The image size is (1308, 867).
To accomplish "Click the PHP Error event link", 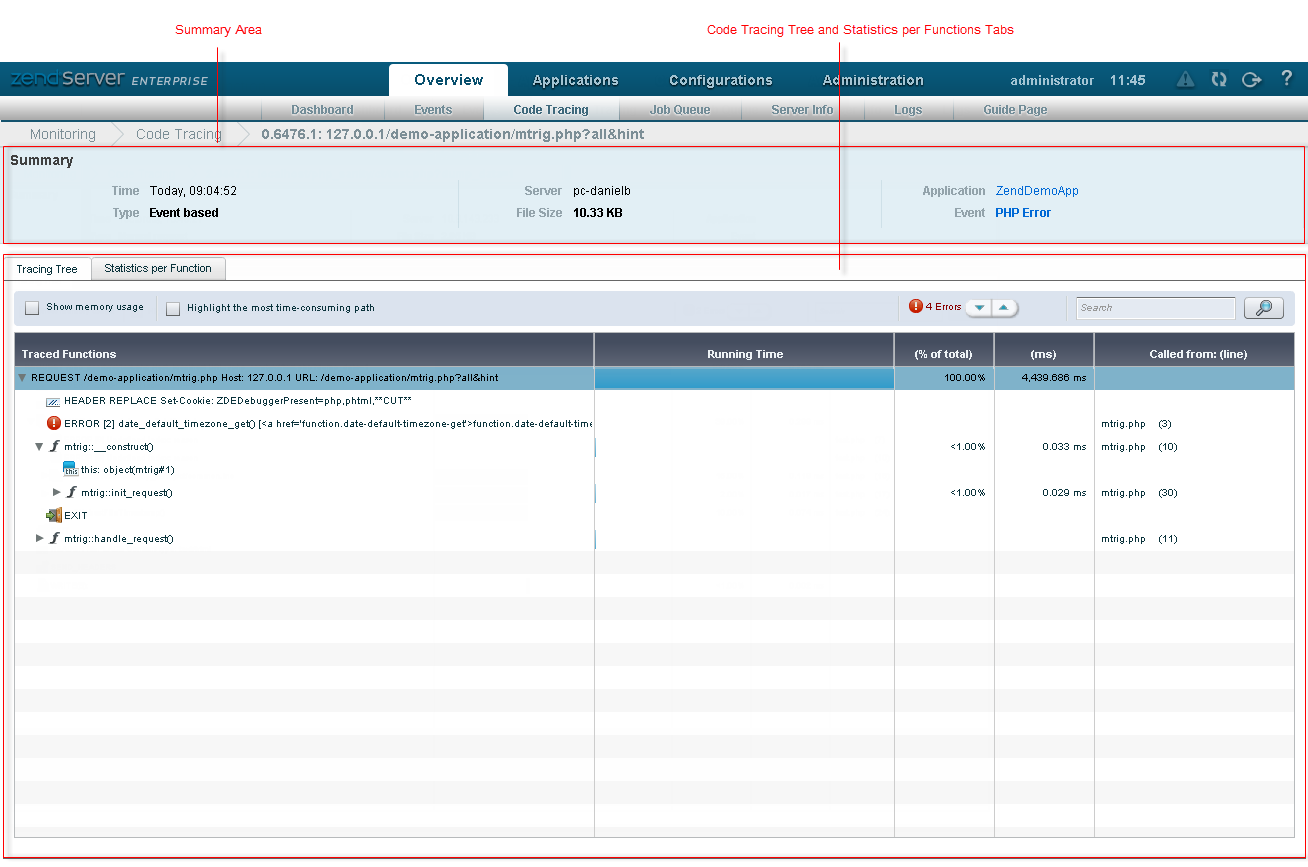I will [1022, 213].
